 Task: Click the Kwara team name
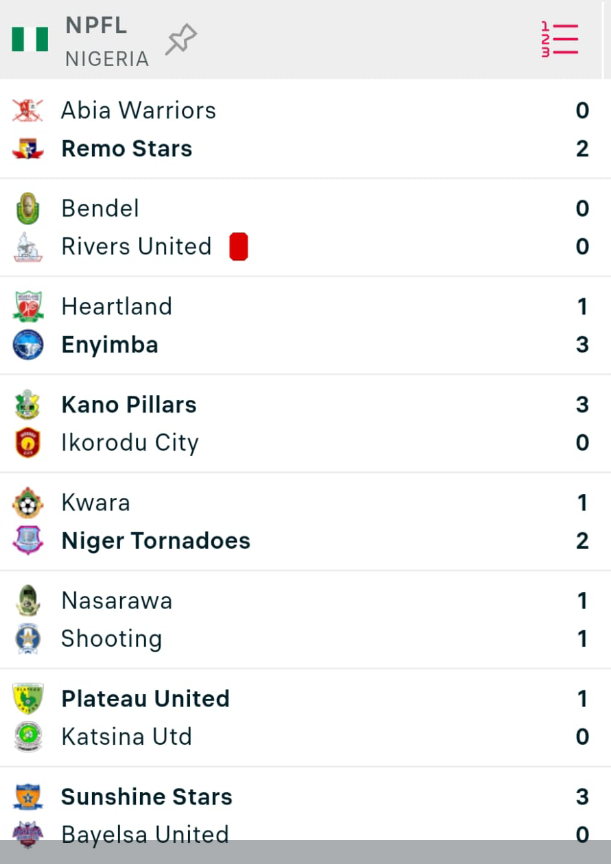(x=96, y=503)
